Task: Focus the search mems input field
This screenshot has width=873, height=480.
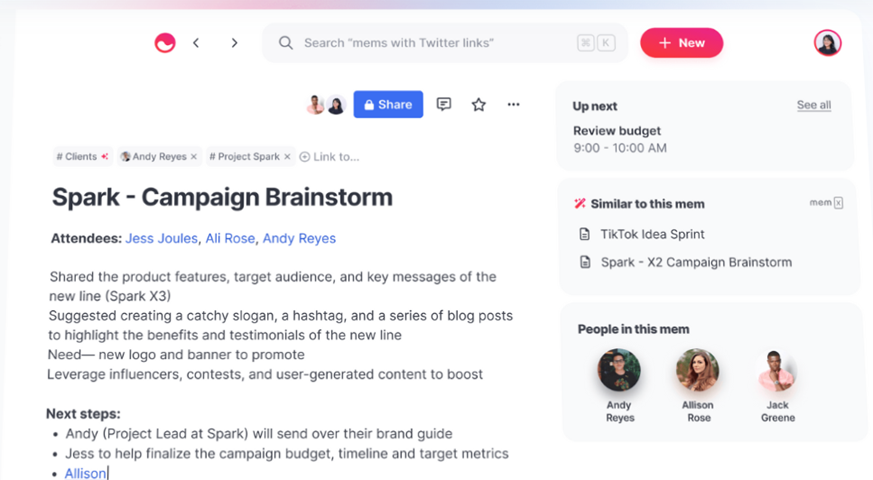Action: coord(444,43)
